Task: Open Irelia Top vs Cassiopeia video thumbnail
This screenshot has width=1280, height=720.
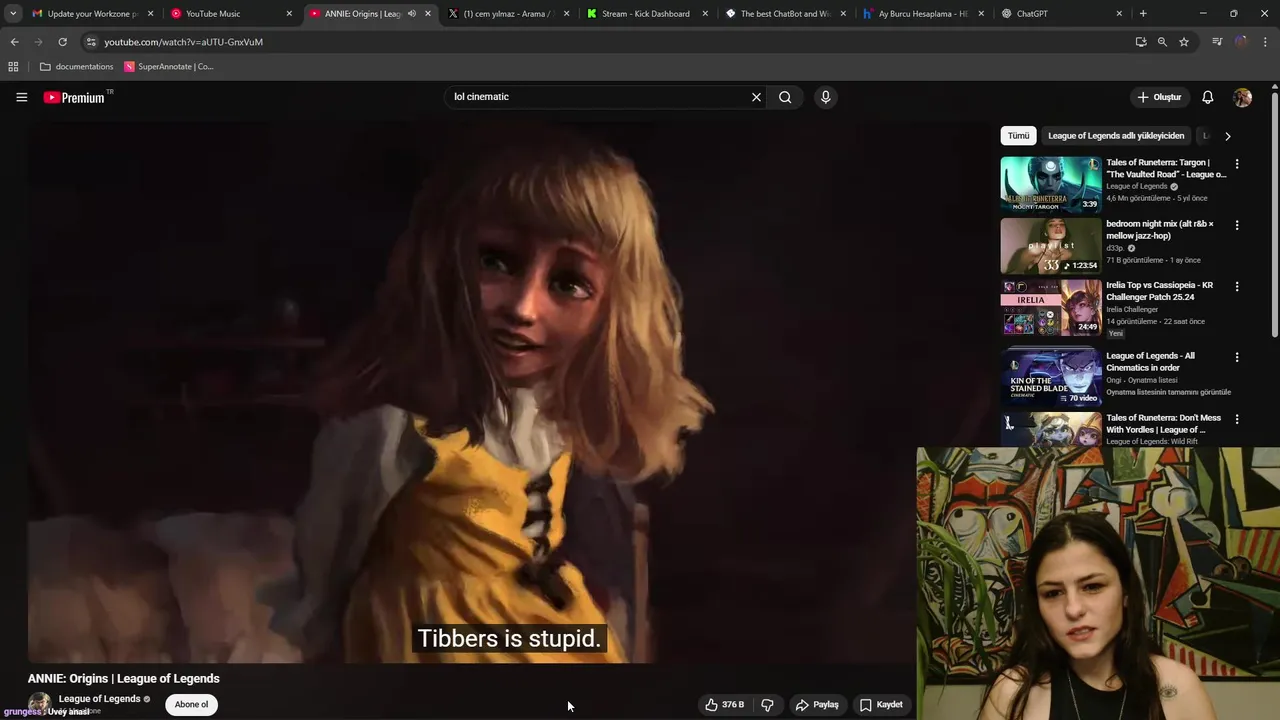Action: point(1050,307)
